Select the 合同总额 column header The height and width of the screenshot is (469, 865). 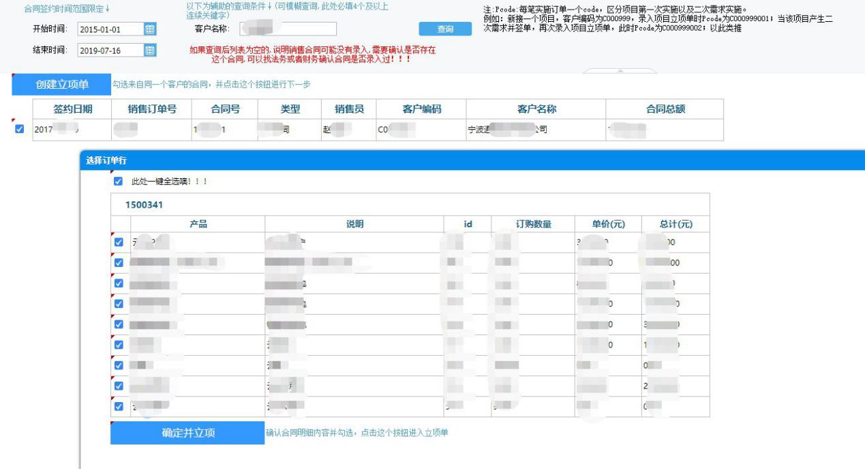point(665,109)
